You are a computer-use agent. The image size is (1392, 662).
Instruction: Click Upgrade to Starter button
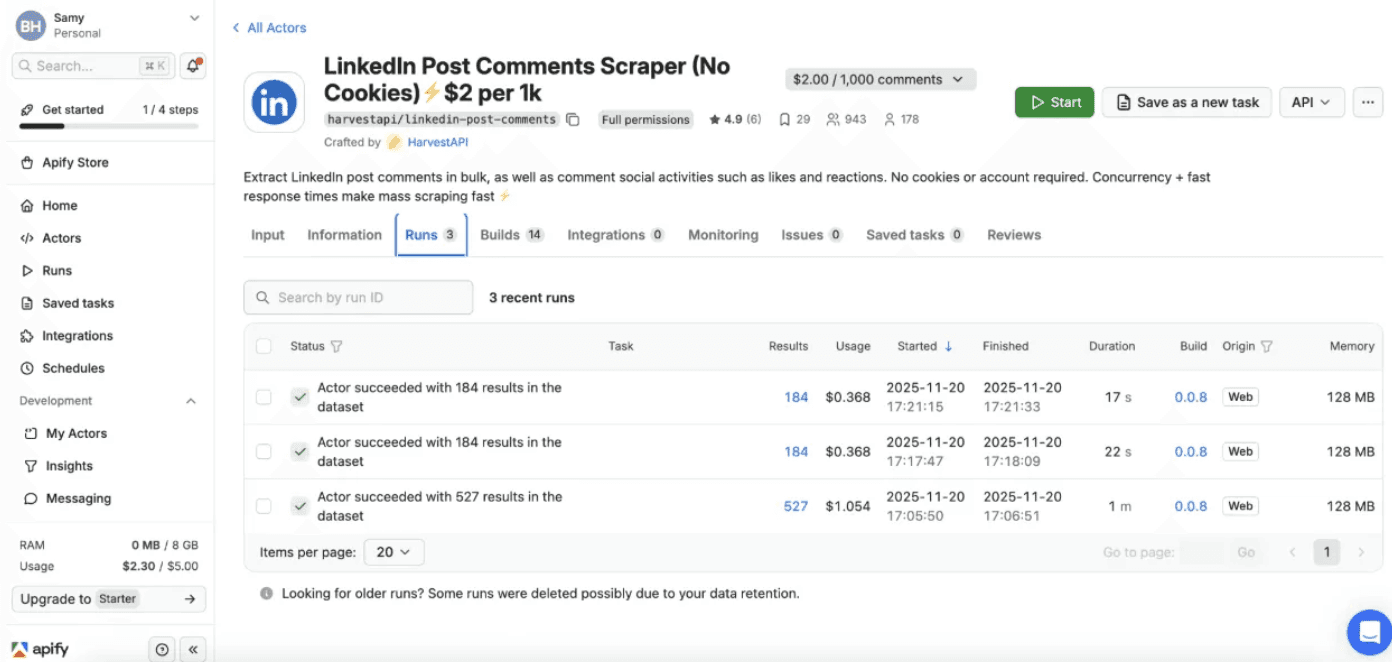pyautogui.click(x=108, y=599)
